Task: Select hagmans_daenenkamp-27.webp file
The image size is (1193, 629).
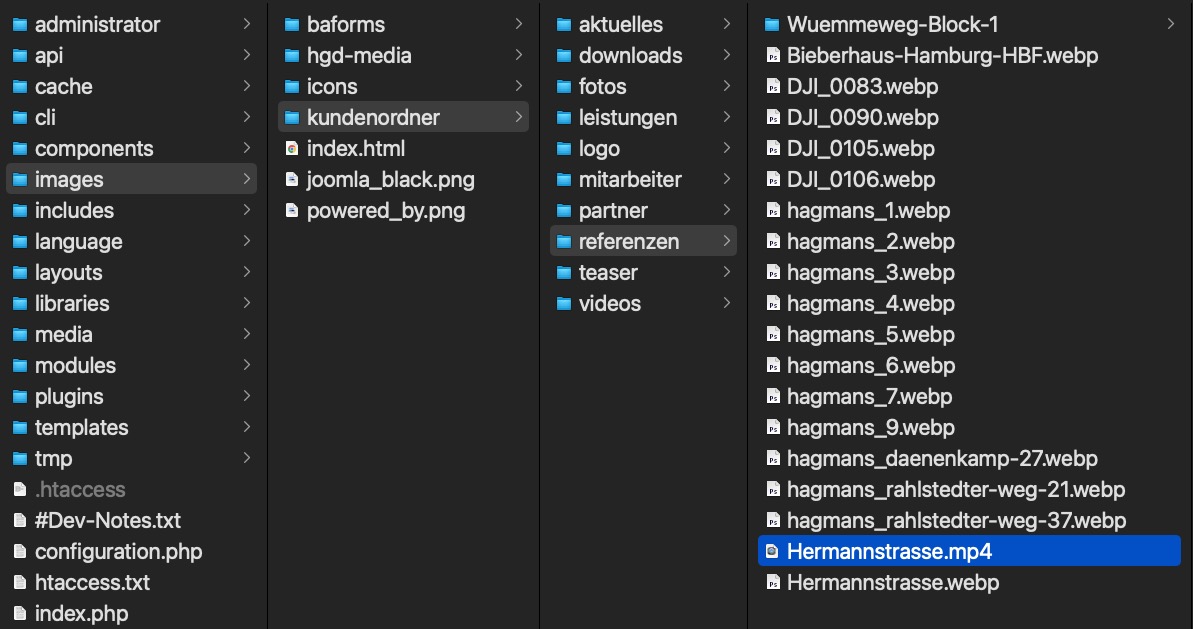Action: coord(942,459)
